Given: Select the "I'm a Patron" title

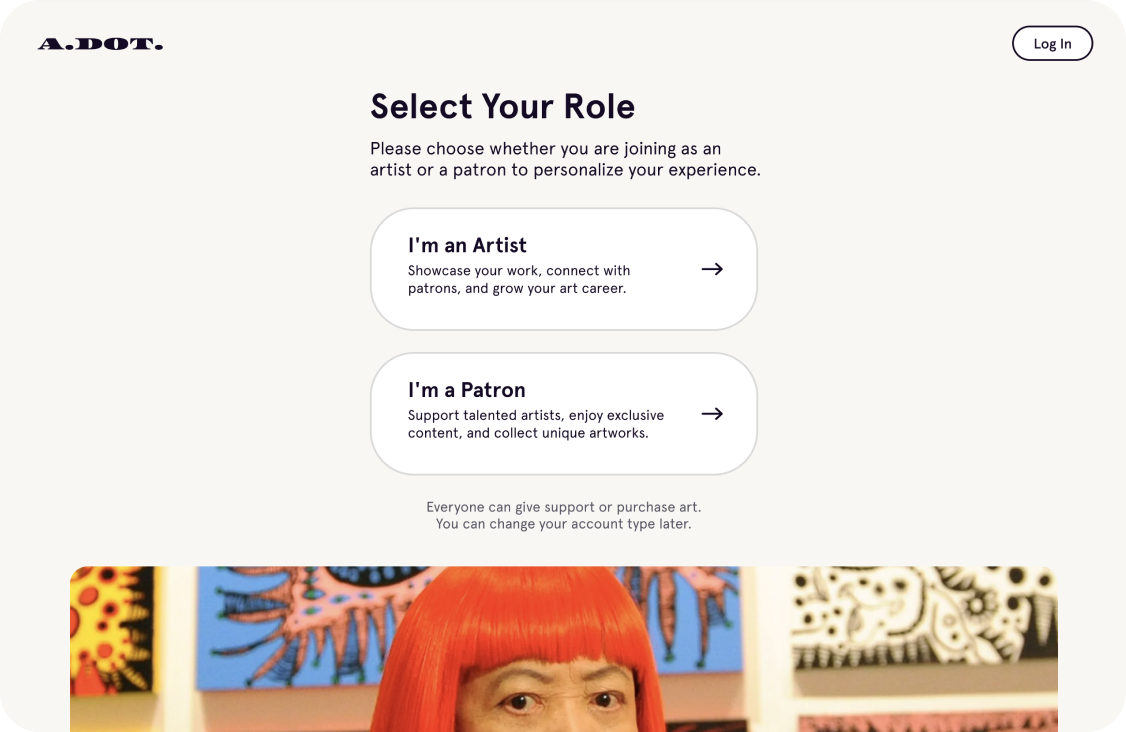Looking at the screenshot, I should coord(466,390).
